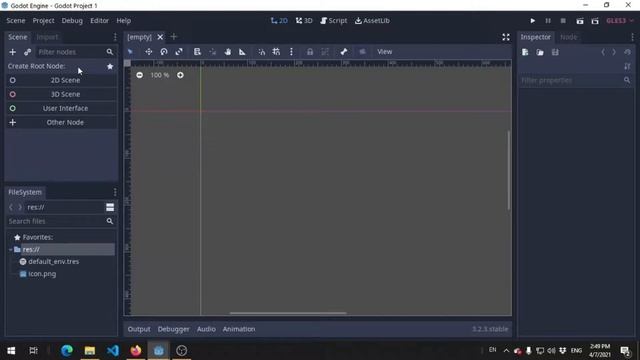Open Scene dock three-dot options
Image resolution: width=640 pixels, height=360 pixels.
(x=115, y=37)
